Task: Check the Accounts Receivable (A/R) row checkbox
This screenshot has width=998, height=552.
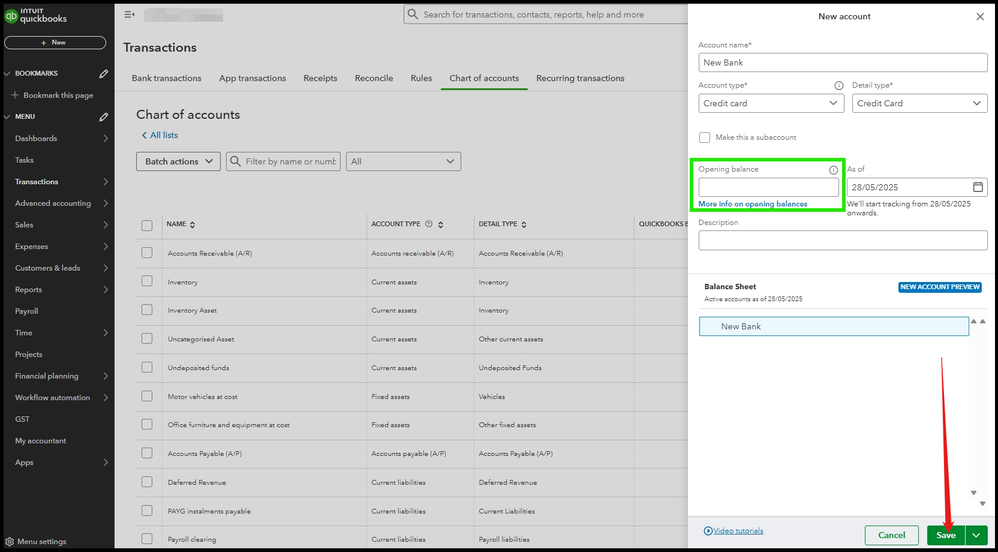Action: (x=147, y=253)
